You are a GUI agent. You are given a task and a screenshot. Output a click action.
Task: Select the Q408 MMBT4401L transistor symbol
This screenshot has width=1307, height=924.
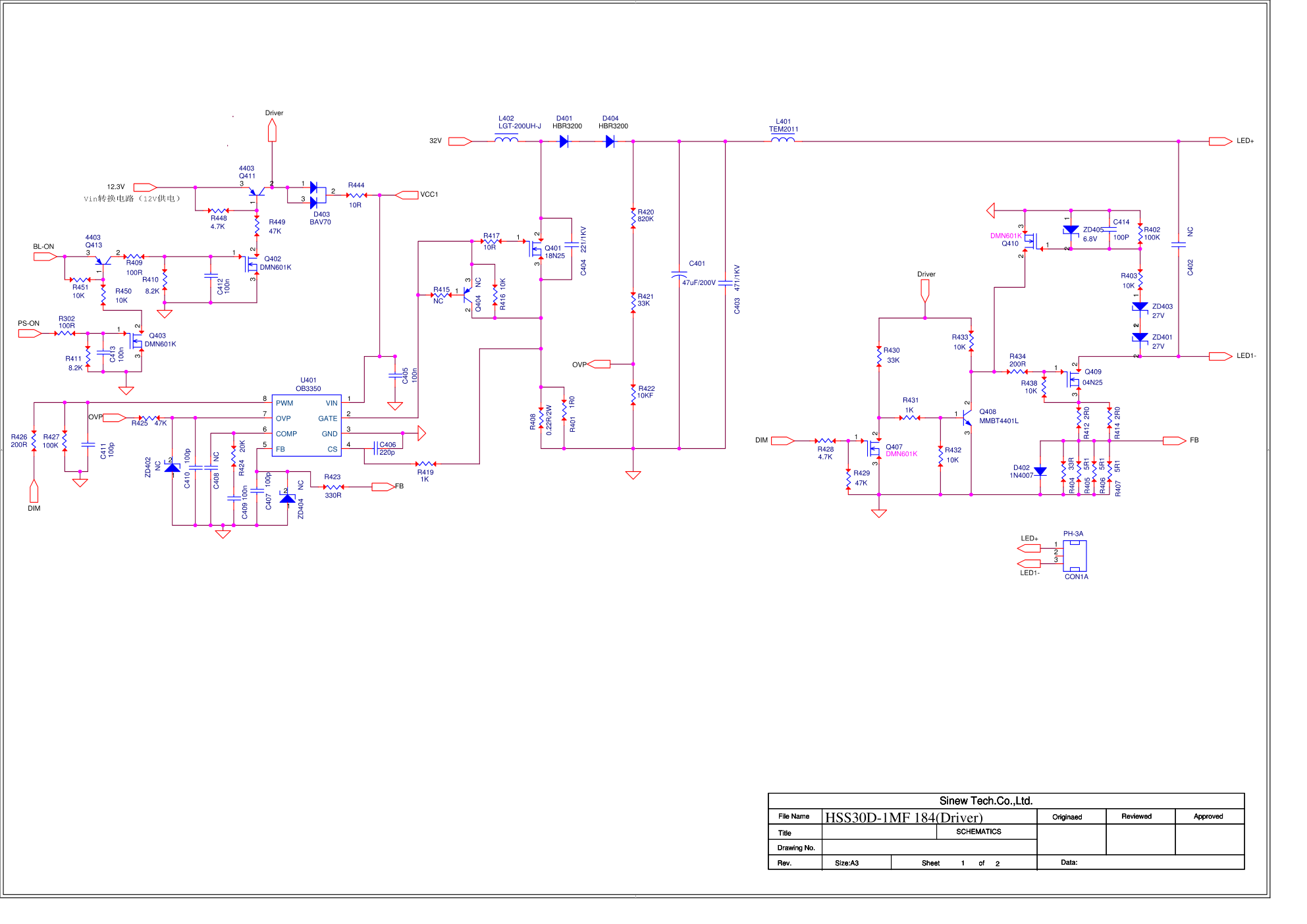(x=967, y=418)
